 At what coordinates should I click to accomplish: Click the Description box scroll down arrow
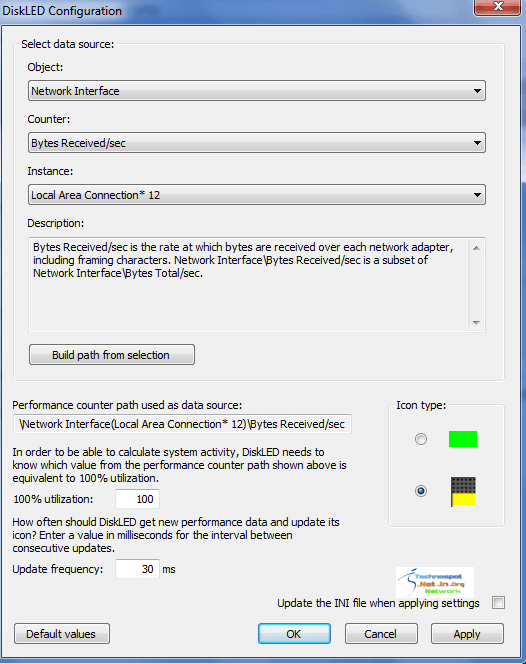pyautogui.click(x=476, y=323)
